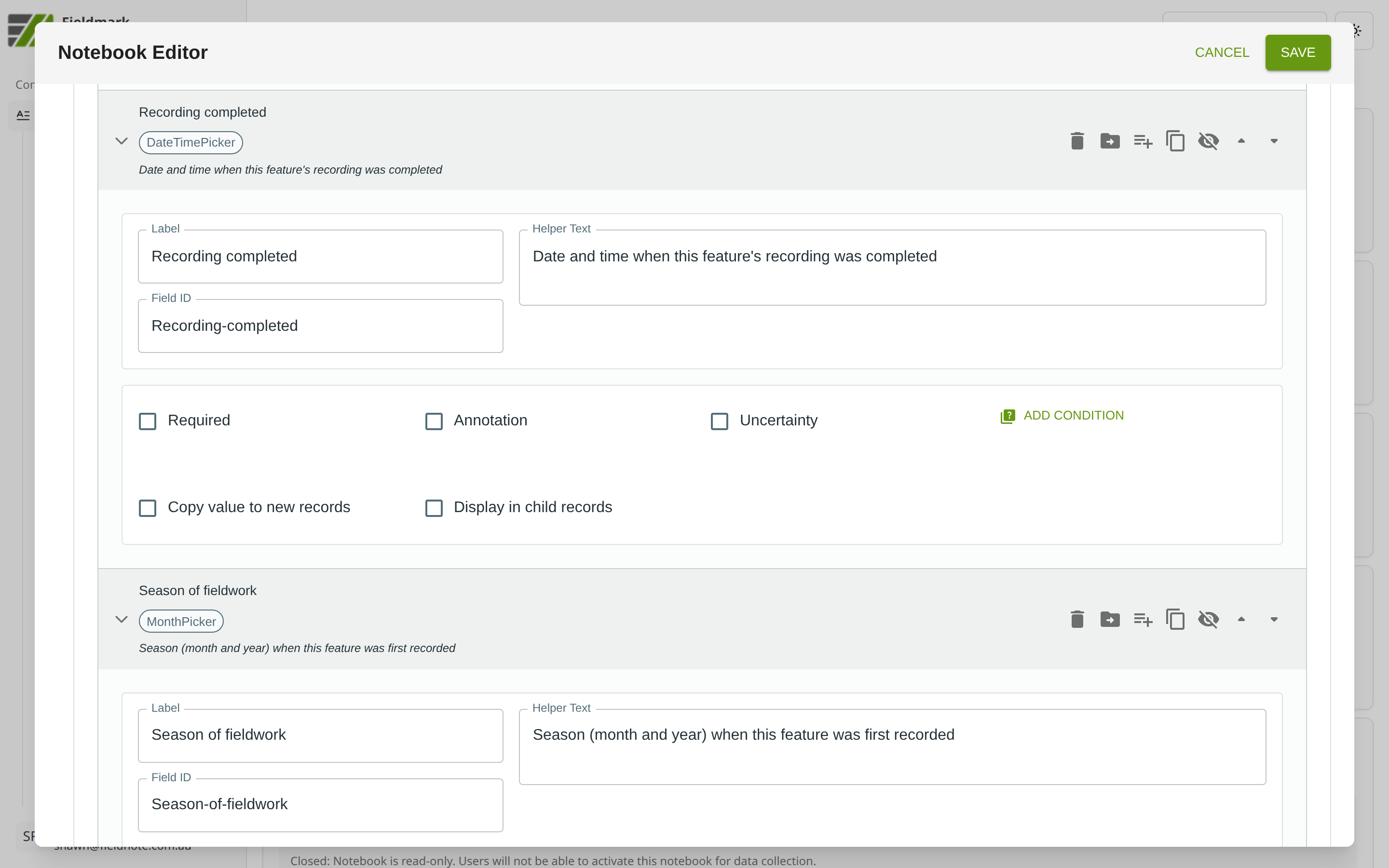Add field below Recording completed
Image resolution: width=1389 pixels, height=868 pixels.
coord(1142,141)
